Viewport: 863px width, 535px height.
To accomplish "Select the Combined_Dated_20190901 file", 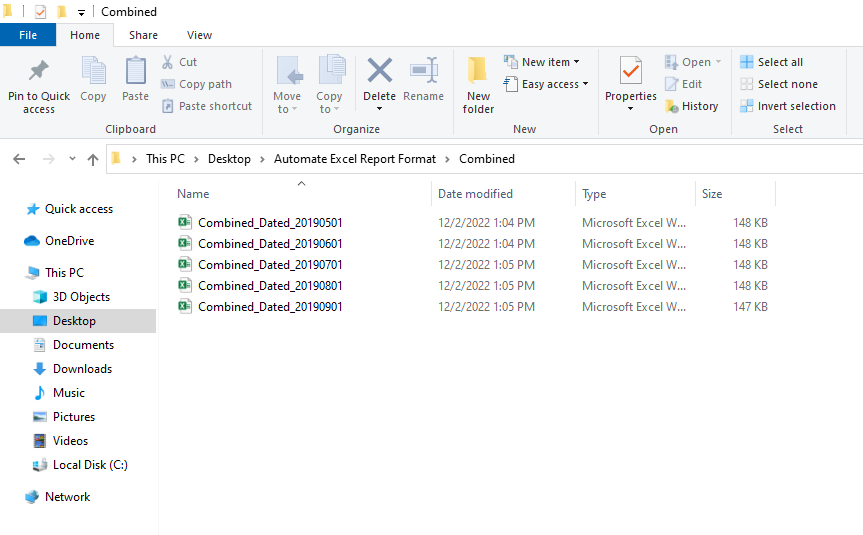I will click(x=270, y=307).
